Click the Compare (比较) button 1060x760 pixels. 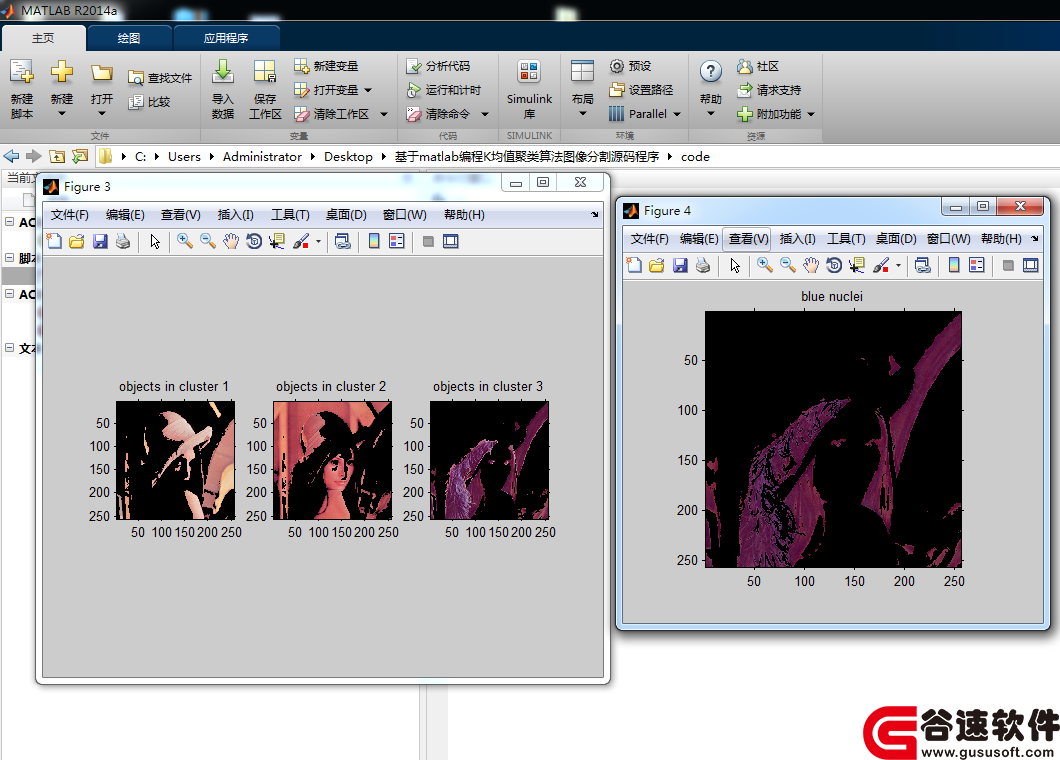tap(149, 101)
